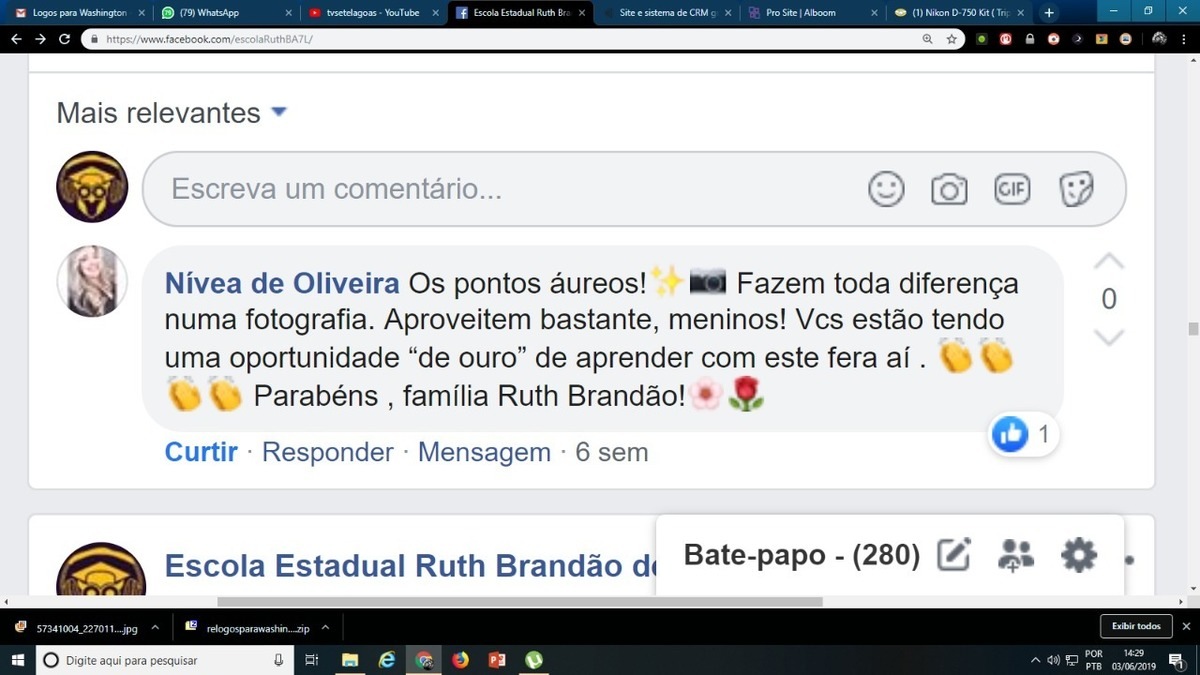Start a new message in Bate-papo

(954, 554)
